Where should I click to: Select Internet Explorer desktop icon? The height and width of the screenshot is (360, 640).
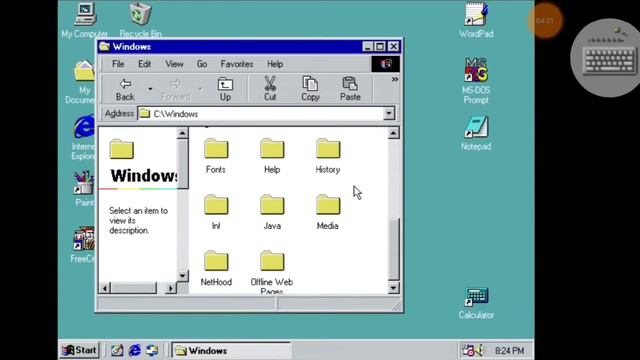83,137
